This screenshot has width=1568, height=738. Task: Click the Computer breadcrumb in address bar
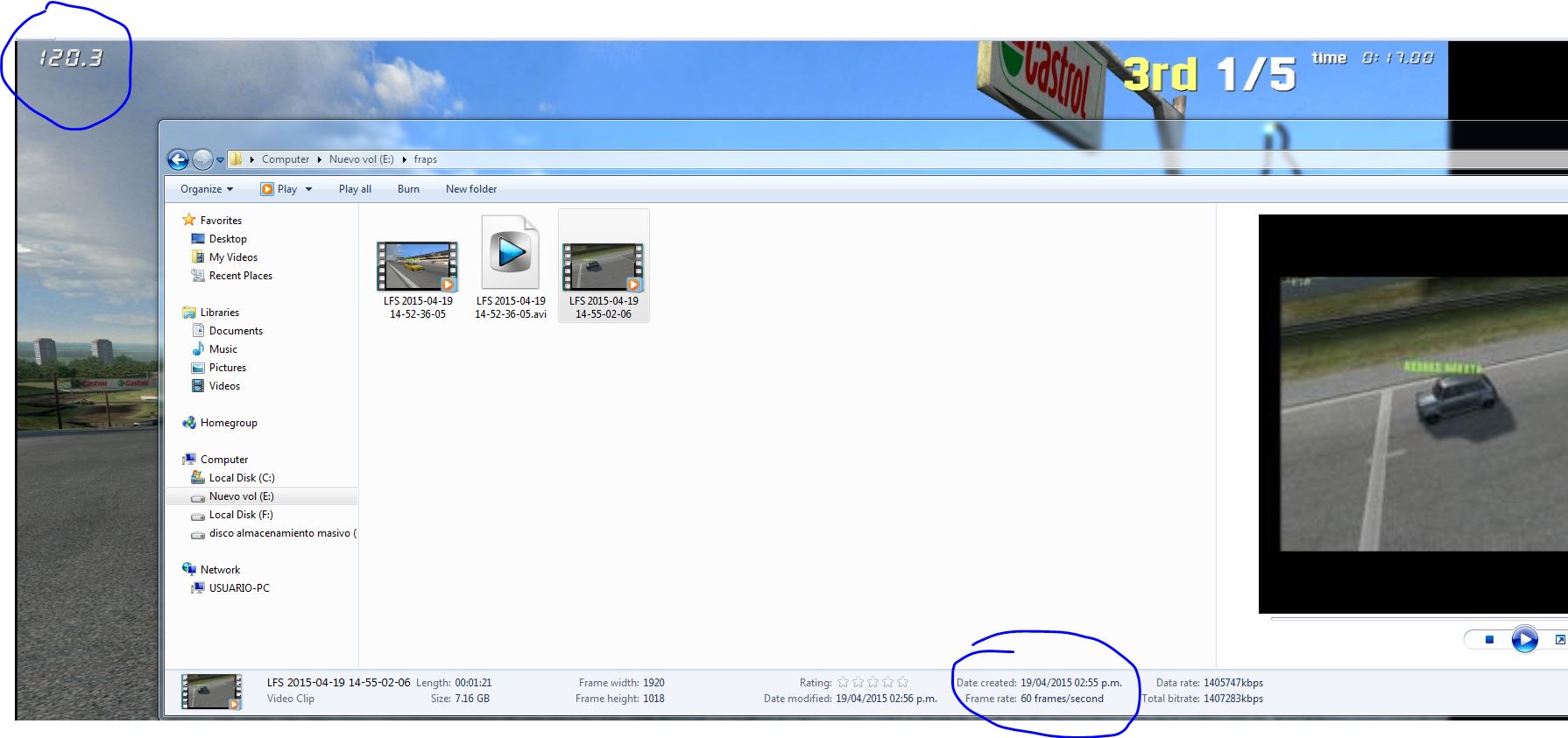pyautogui.click(x=286, y=159)
